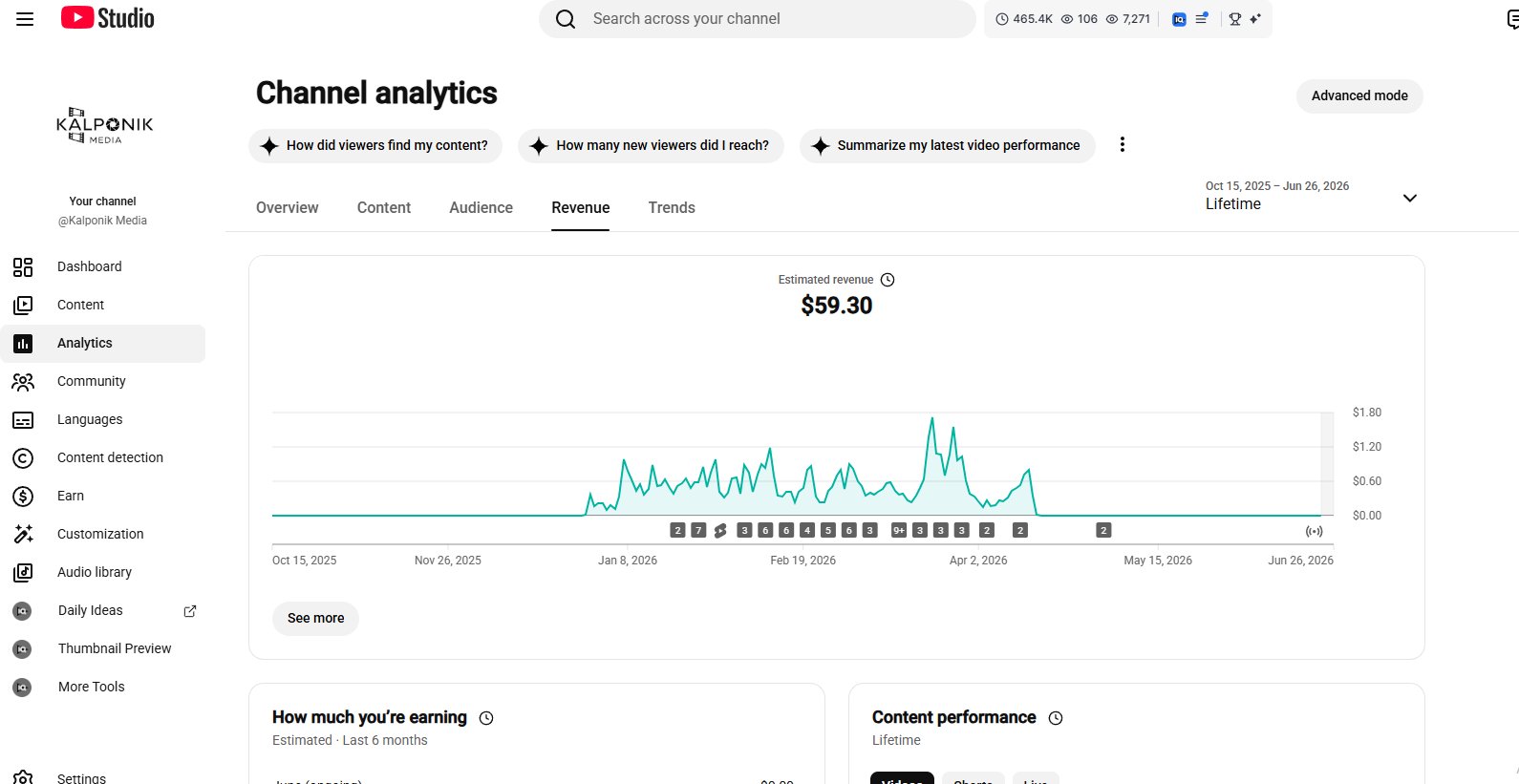Screen dimensions: 1519x784
Task: Click the $59.30 estimated revenue value
Action: point(837,306)
